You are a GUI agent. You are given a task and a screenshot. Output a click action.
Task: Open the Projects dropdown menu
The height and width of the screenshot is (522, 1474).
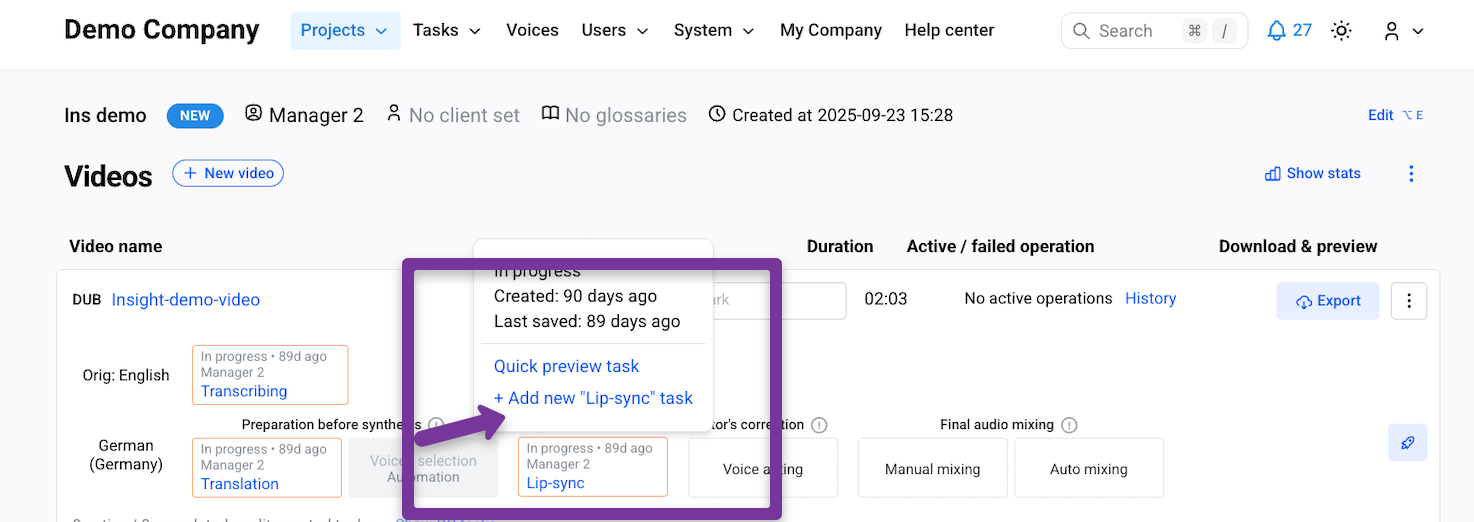click(345, 31)
